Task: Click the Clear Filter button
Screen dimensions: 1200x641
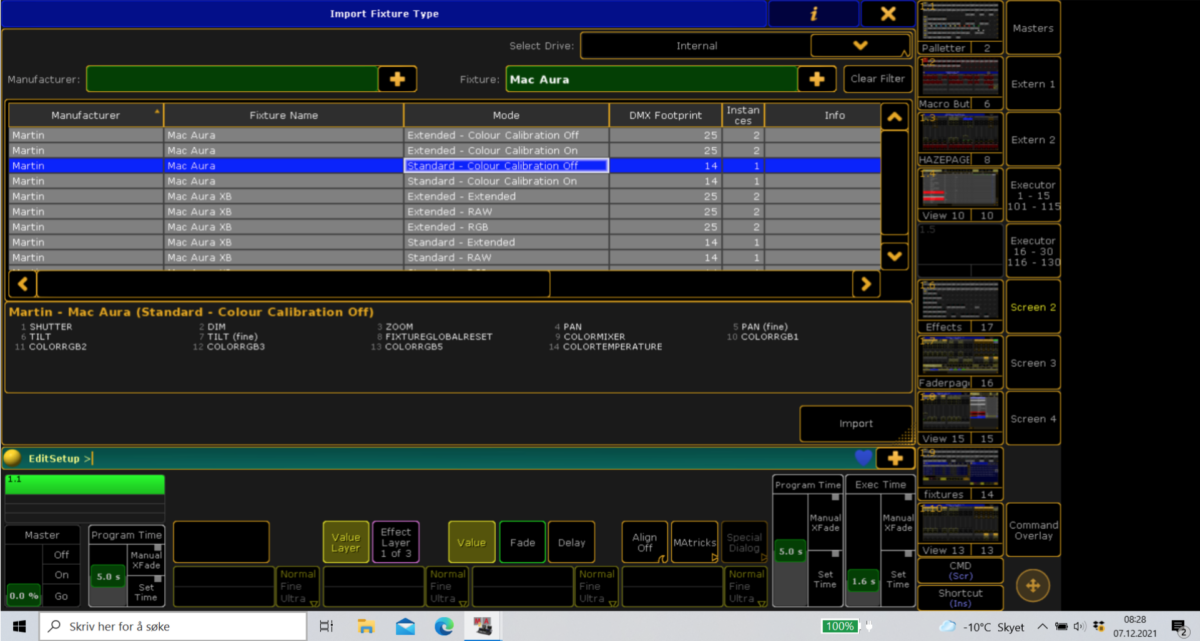Action: point(877,79)
